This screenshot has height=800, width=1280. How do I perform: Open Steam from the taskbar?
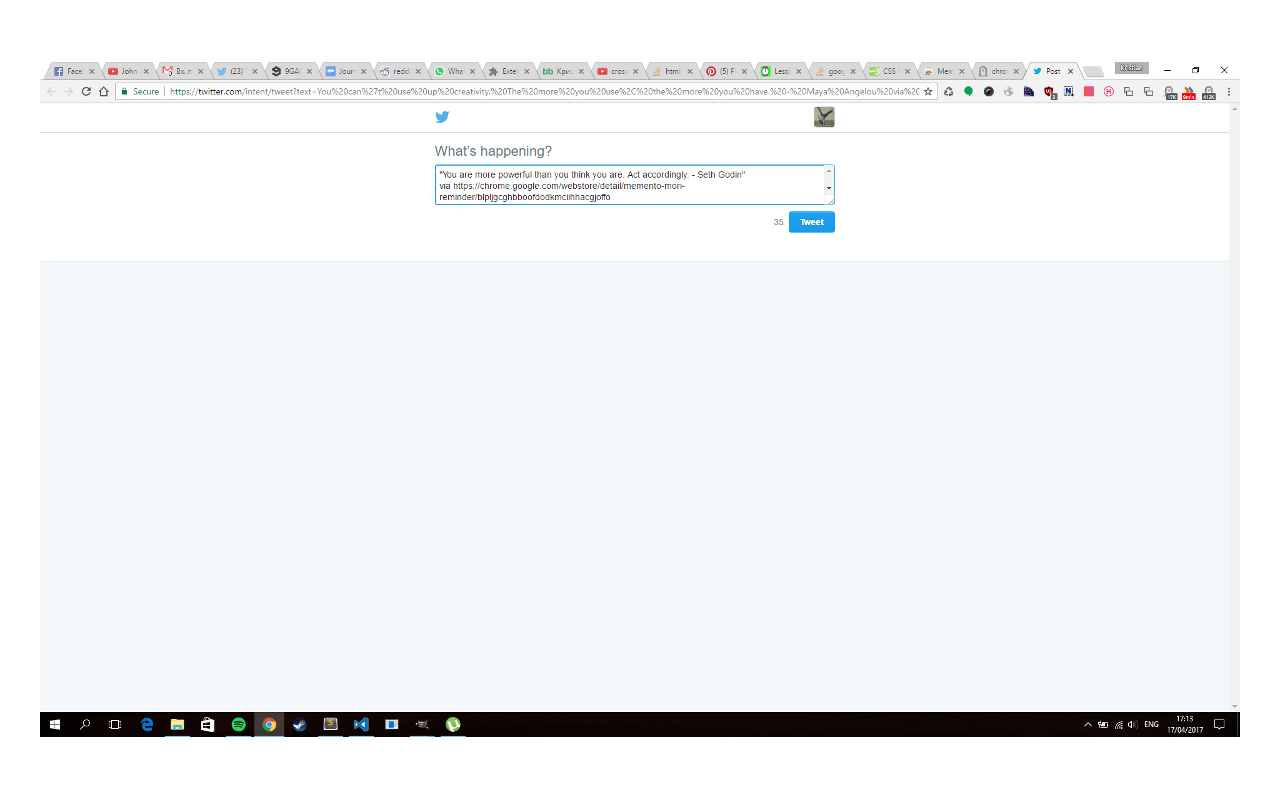299,724
